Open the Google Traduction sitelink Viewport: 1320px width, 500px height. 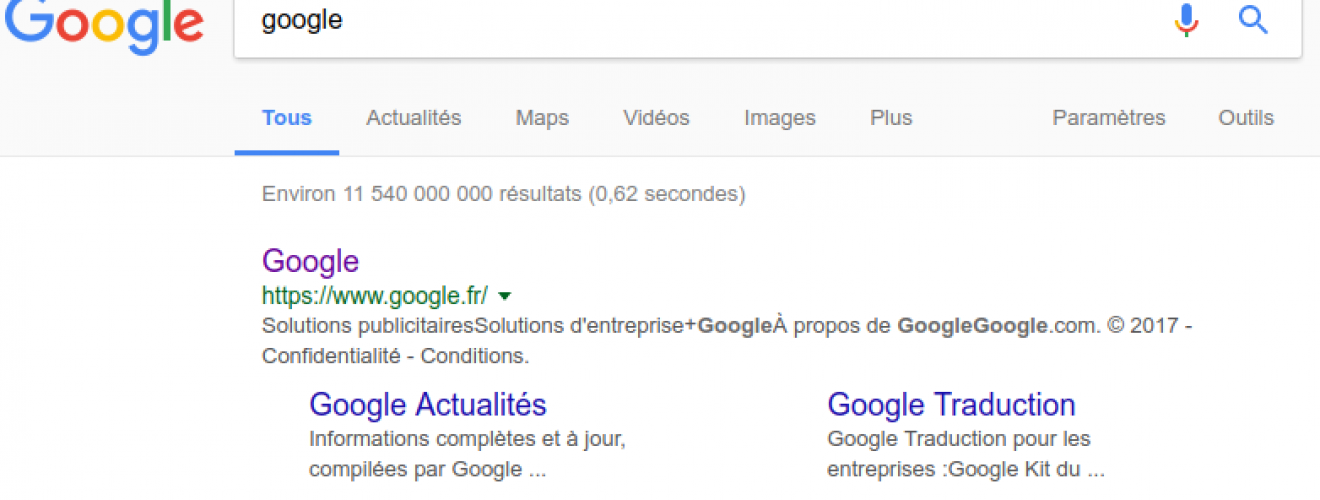click(x=952, y=405)
